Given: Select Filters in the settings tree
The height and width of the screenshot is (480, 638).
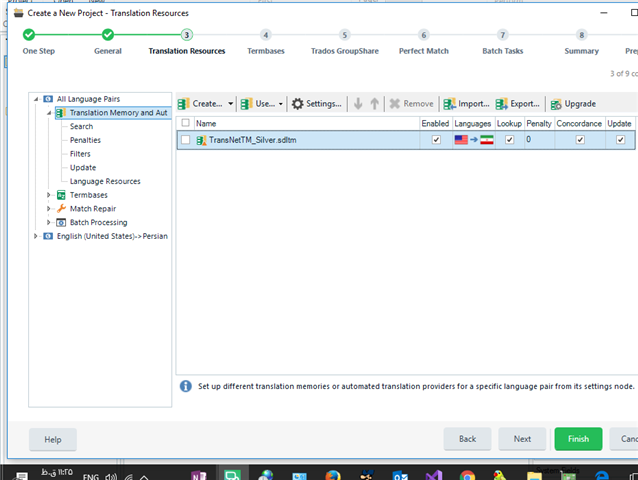Looking at the screenshot, I should coord(80,154).
